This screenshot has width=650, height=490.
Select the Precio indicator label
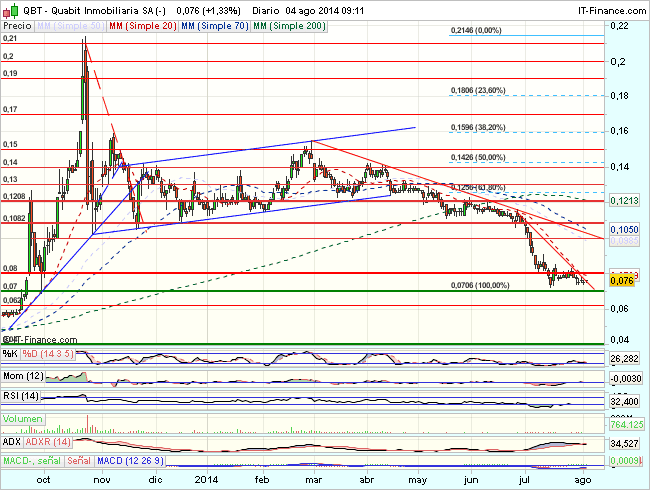17,26
